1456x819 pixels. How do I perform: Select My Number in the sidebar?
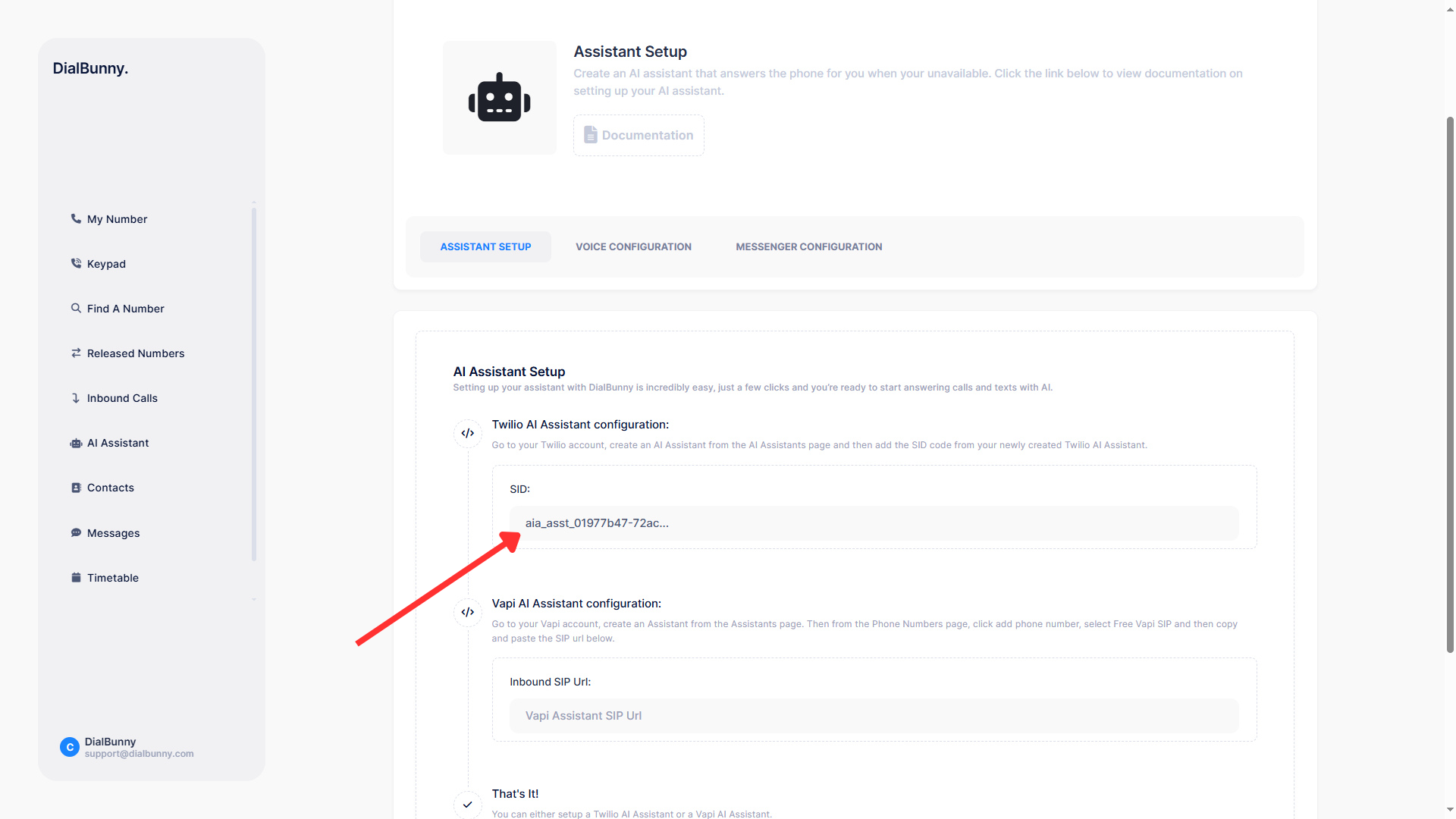pos(116,218)
